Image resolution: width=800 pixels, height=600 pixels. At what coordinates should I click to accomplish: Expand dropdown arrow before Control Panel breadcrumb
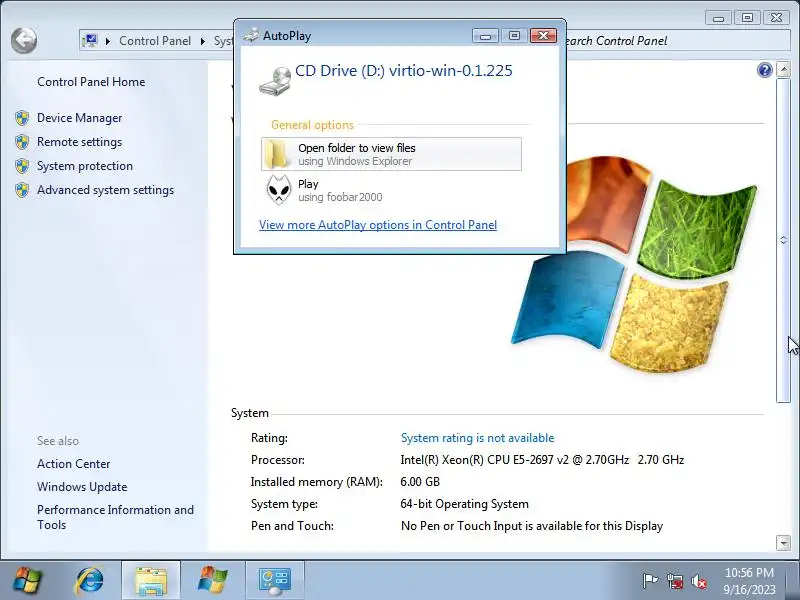[108, 41]
